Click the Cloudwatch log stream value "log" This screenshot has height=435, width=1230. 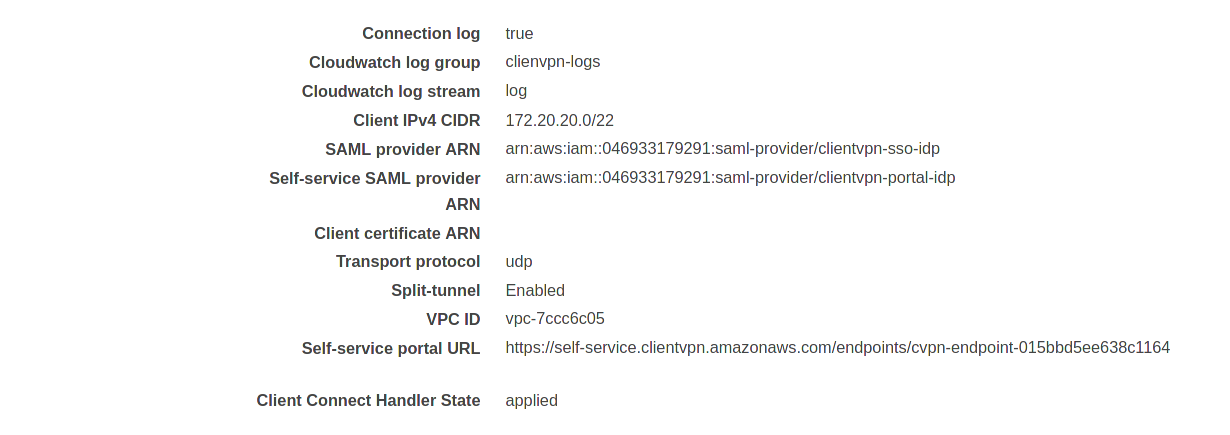516,91
